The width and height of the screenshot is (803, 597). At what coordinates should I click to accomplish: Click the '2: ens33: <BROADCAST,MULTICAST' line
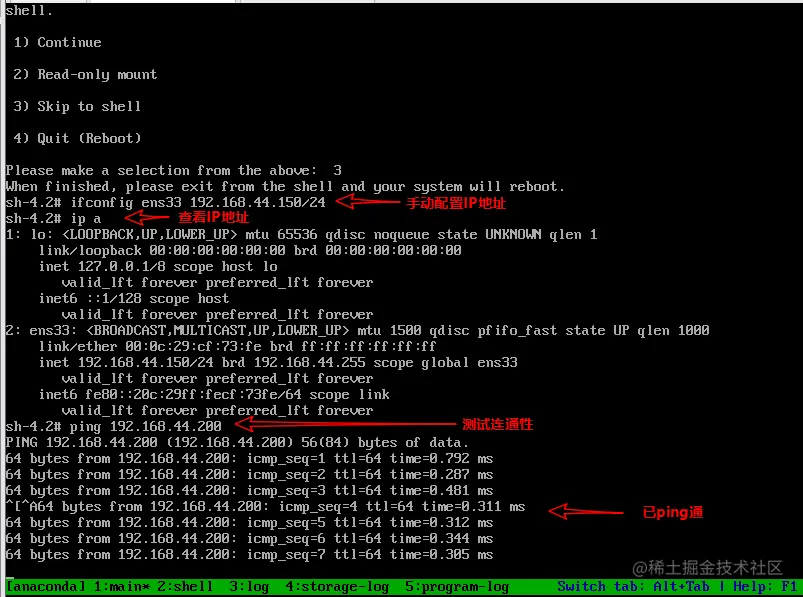[x=357, y=330]
